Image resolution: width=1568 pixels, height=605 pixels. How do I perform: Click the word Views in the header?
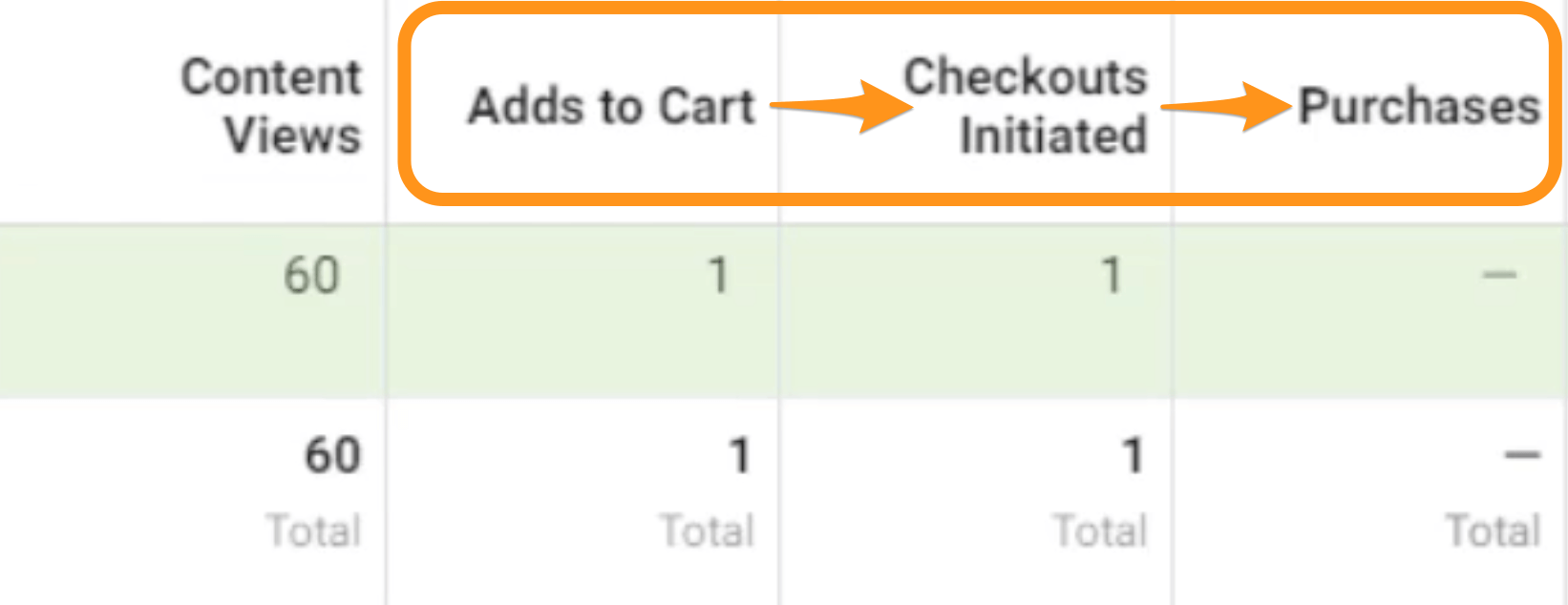pyautogui.click(x=293, y=135)
